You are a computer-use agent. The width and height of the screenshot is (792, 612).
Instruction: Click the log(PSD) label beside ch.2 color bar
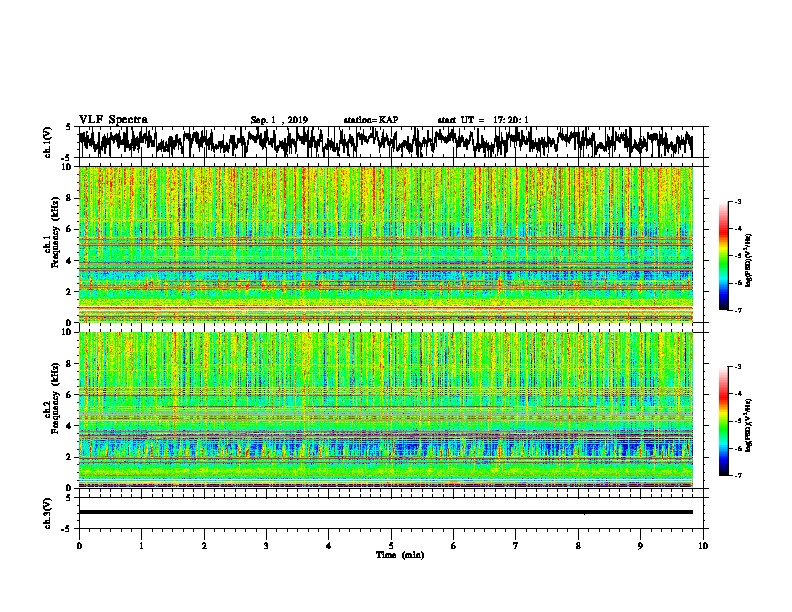pos(749,425)
